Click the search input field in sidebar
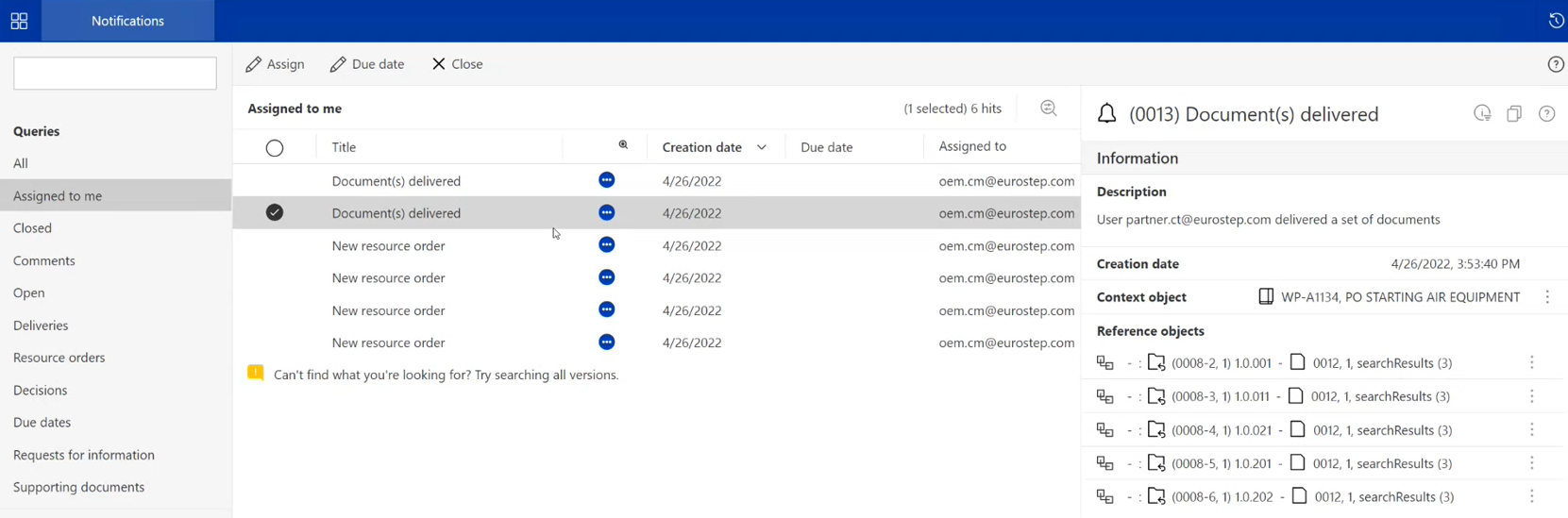 pyautogui.click(x=115, y=74)
